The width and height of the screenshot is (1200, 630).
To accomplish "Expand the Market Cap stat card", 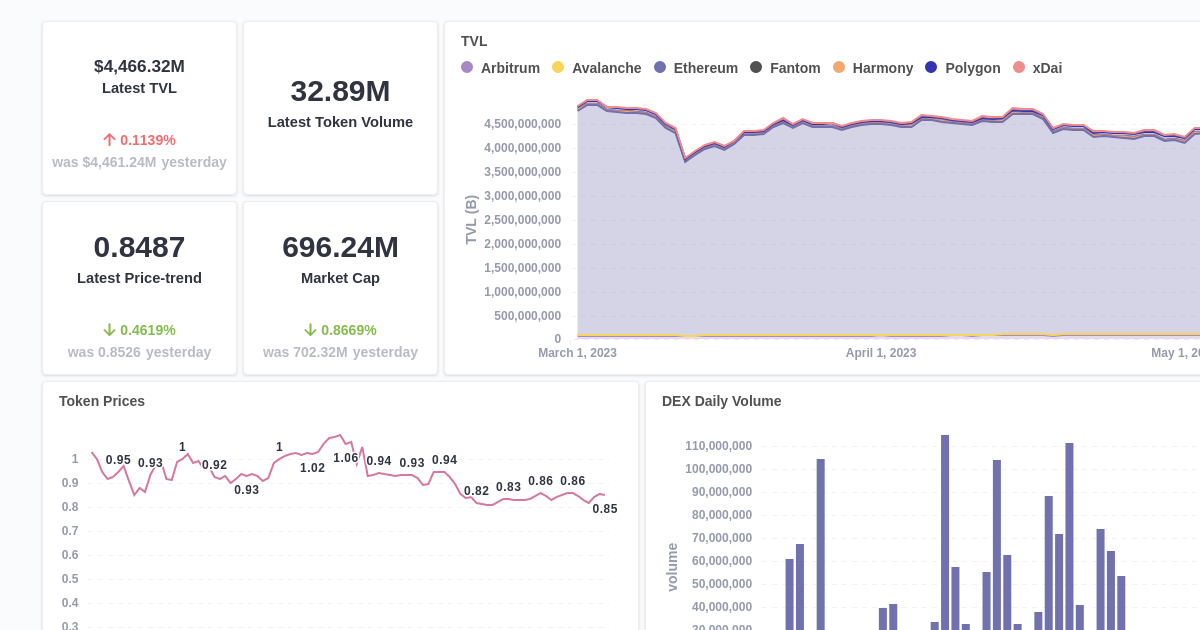I will point(340,288).
